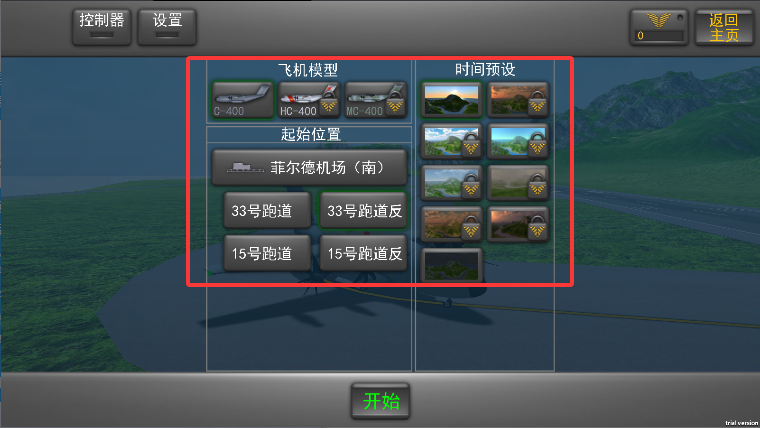Select 33号跑道 starting position

267,210
